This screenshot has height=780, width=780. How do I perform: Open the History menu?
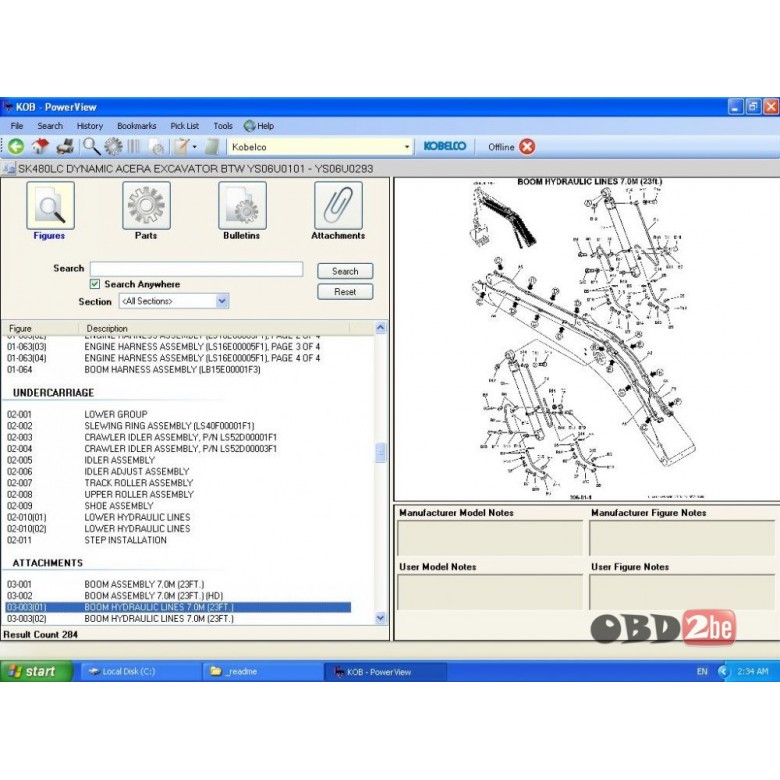[90, 126]
